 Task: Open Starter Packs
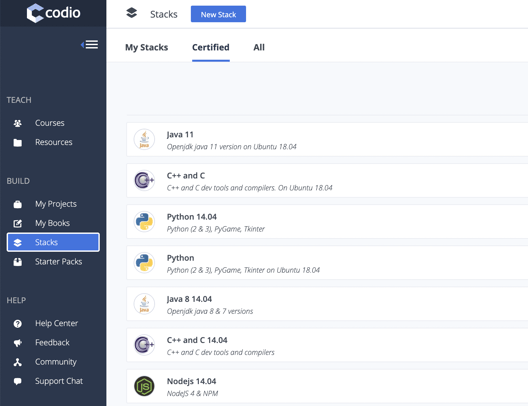coord(58,262)
